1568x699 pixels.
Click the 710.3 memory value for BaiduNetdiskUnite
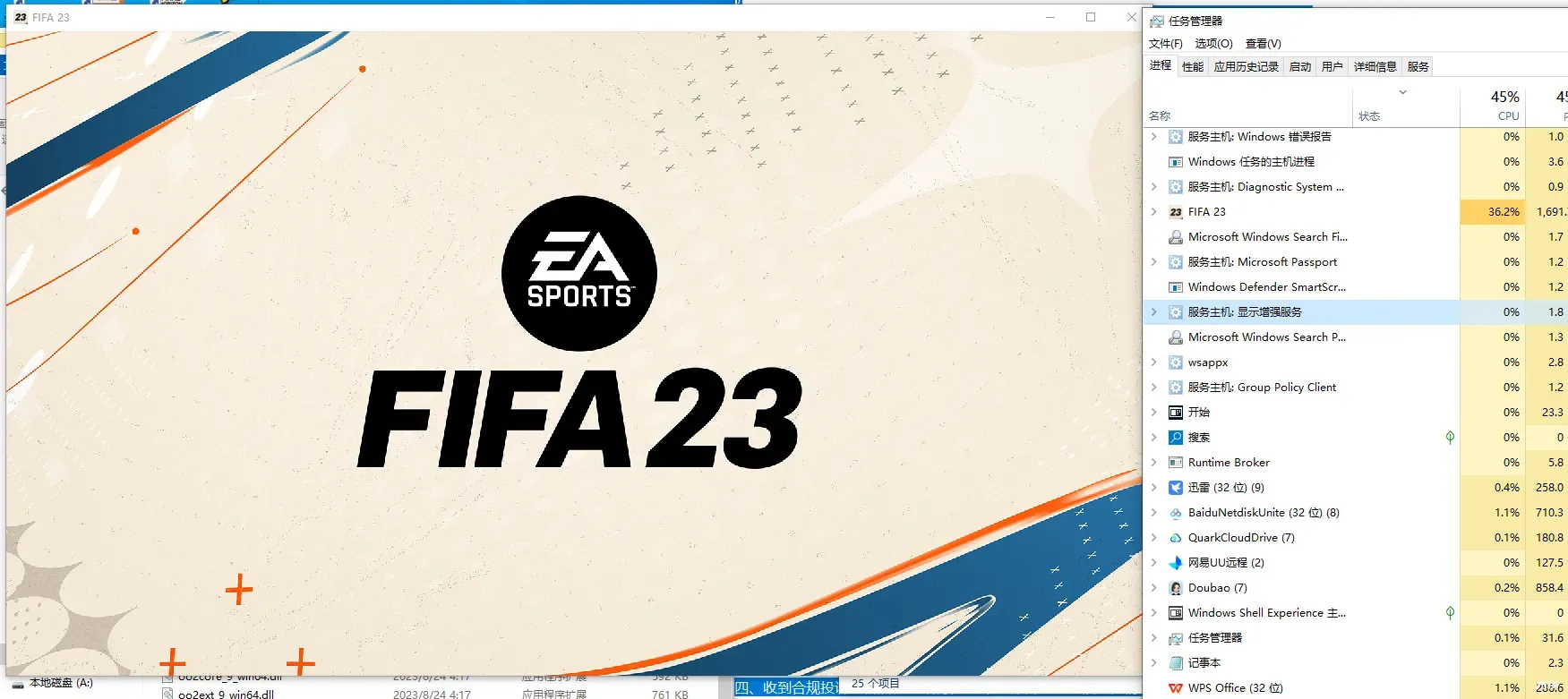coord(1549,513)
